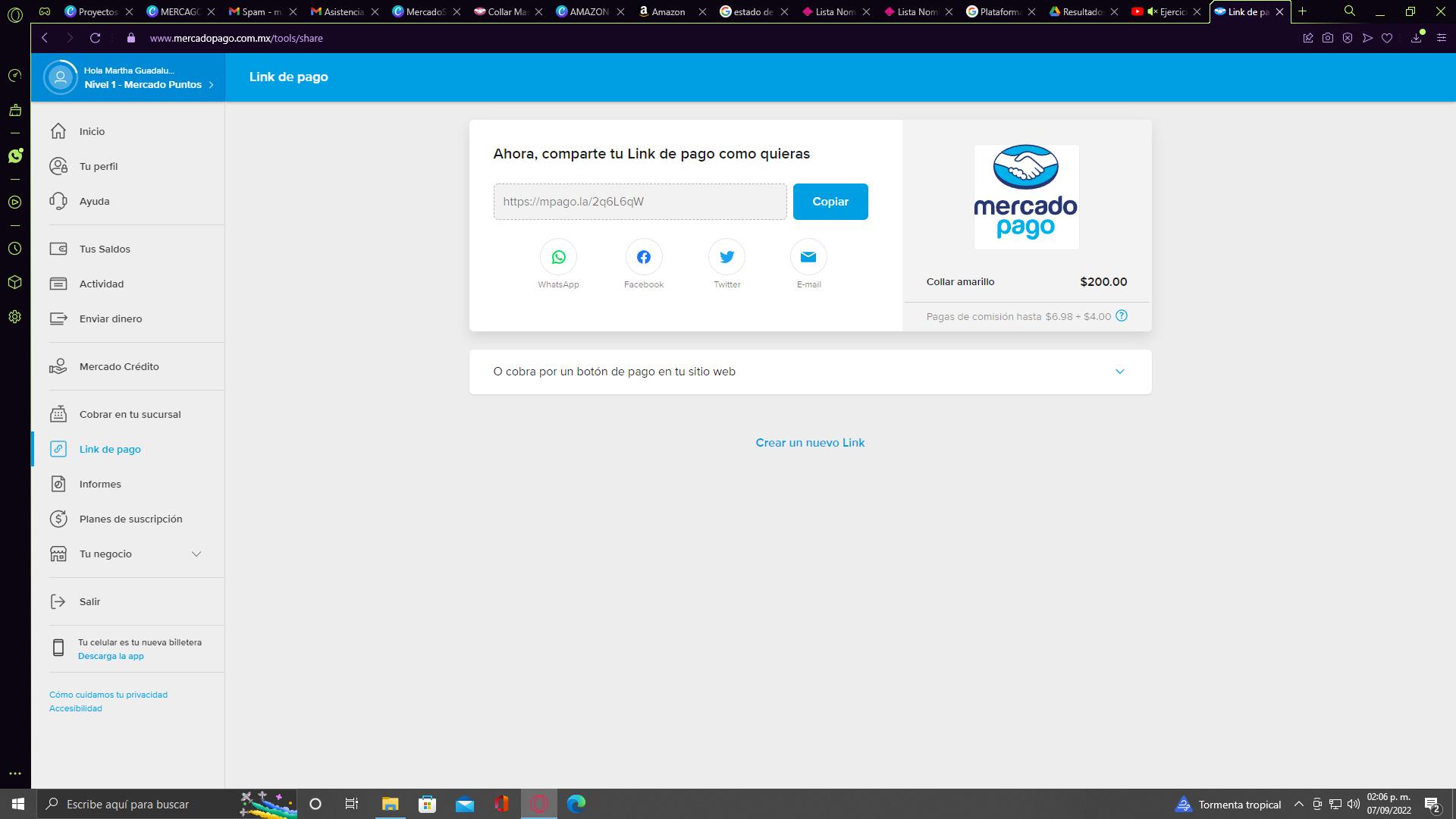Share link on Facebook icon
Image resolution: width=1456 pixels, height=819 pixels.
643,257
